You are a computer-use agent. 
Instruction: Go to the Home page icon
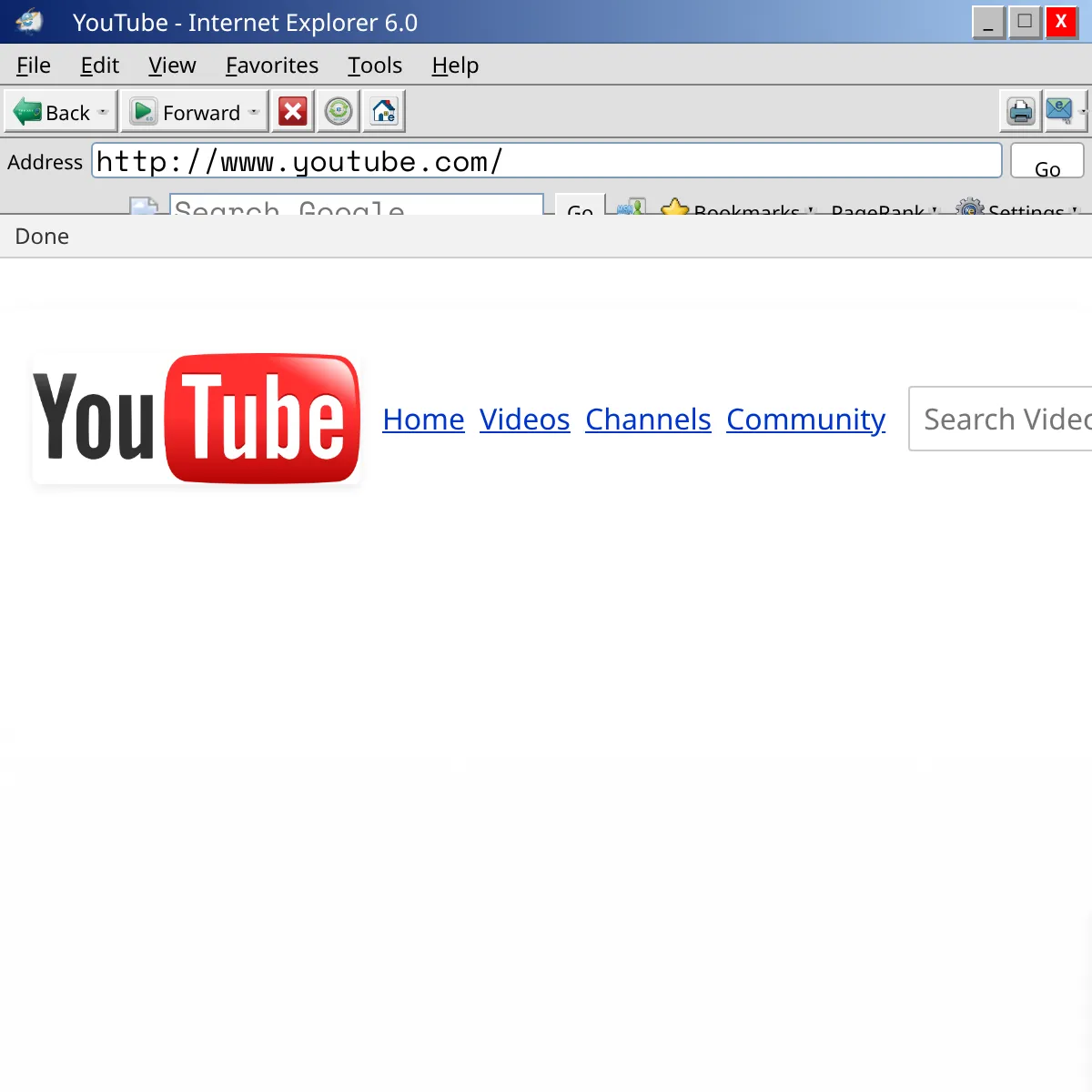coord(384,112)
